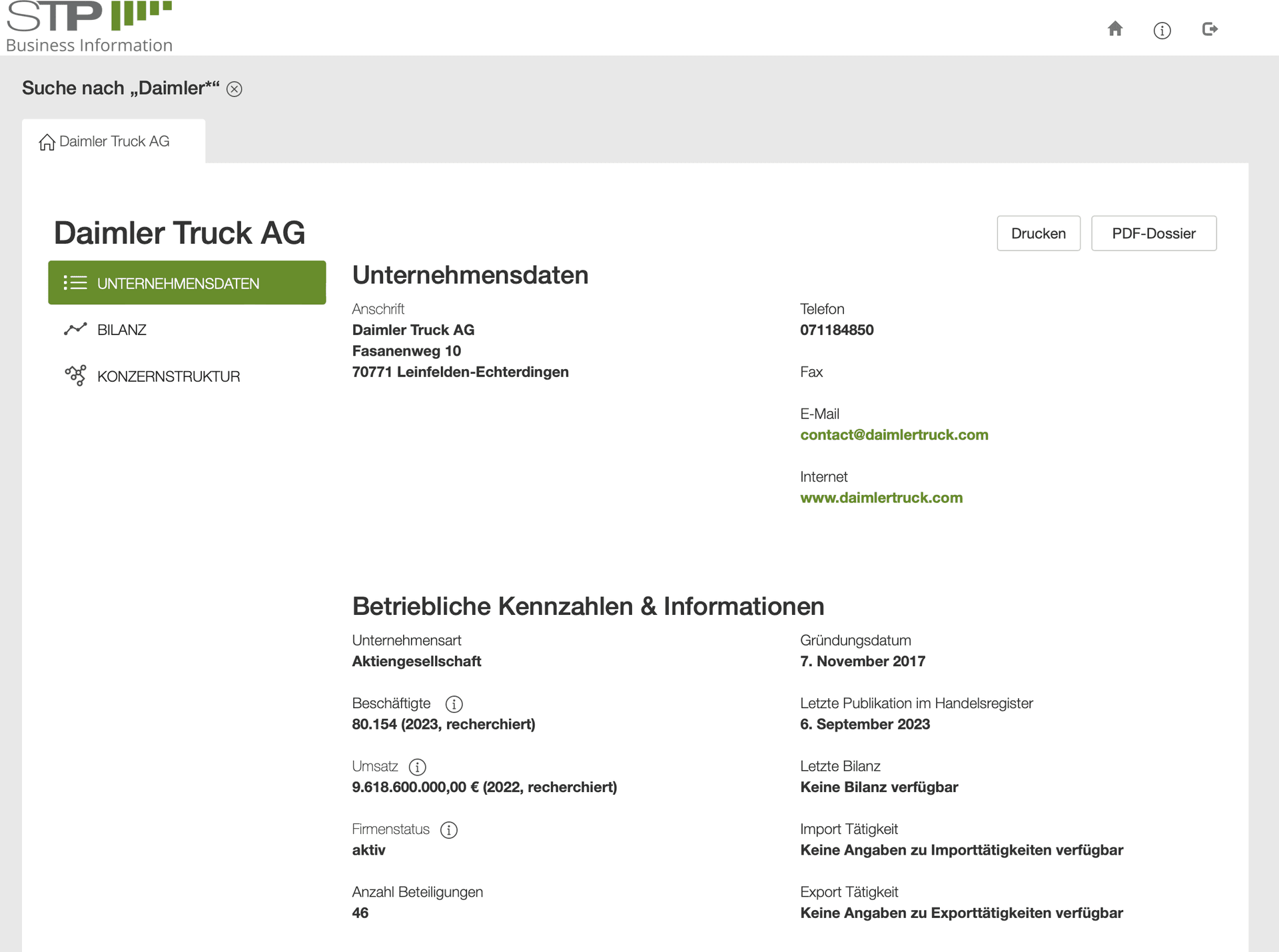Screen dimensions: 1279x952
Task: Click the phone number 071184850
Action: pos(837,330)
